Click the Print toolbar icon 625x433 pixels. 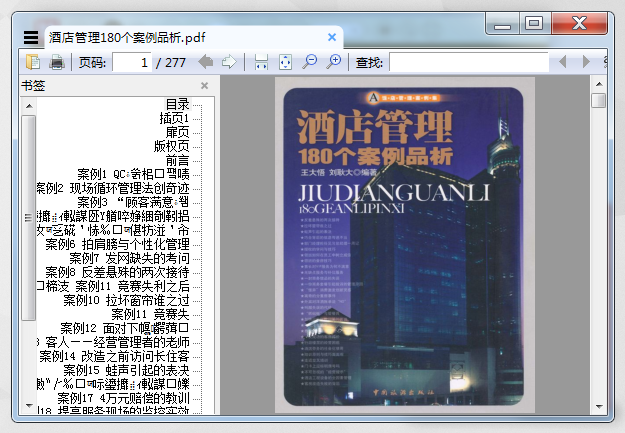[x=57, y=63]
